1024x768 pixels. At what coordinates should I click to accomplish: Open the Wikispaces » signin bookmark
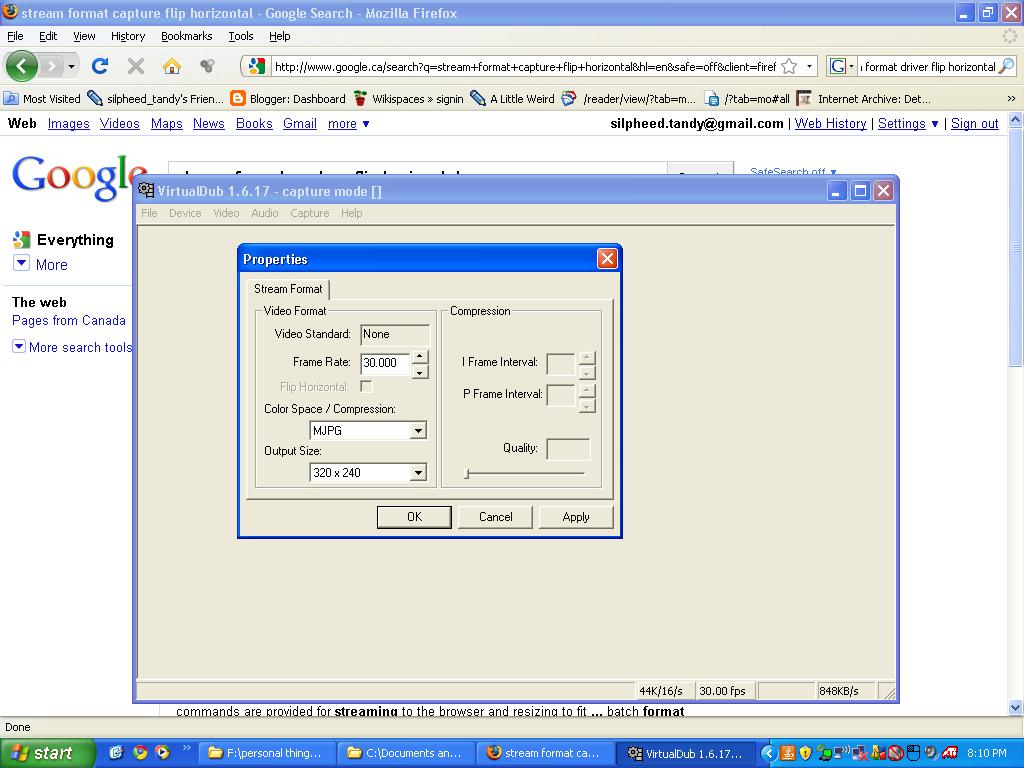pos(409,99)
